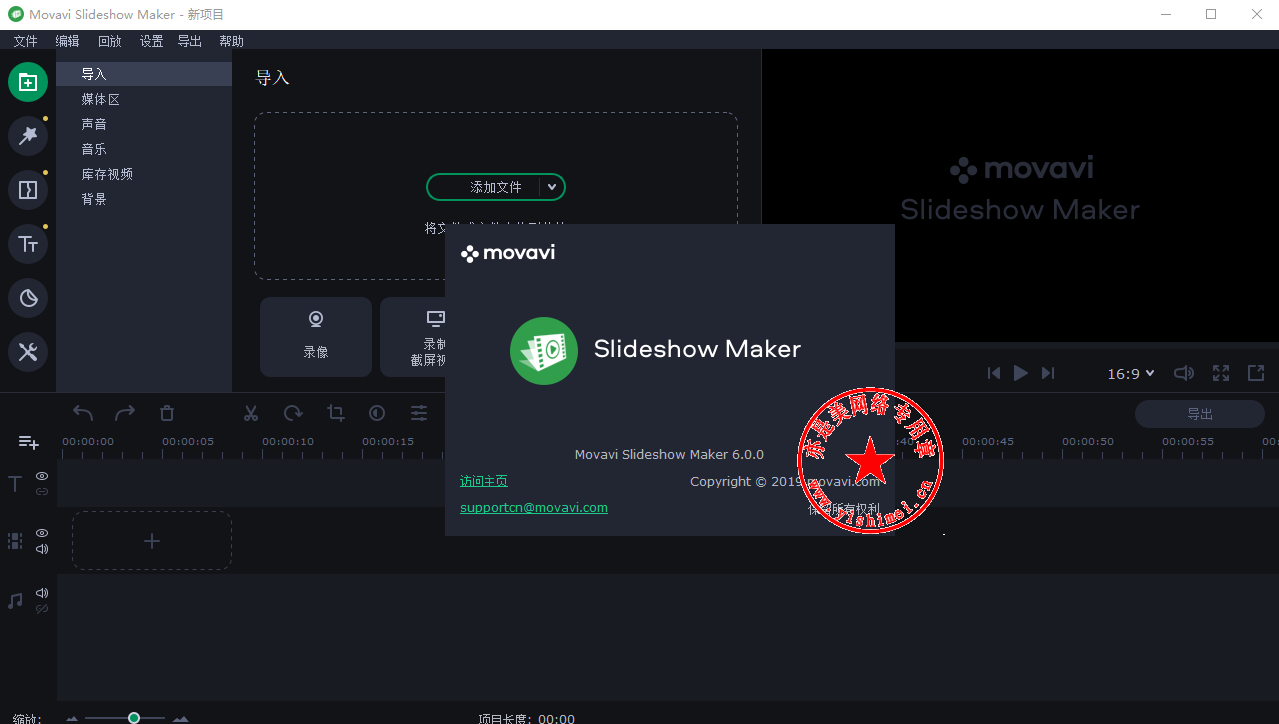Viewport: 1279px width, 724px height.
Task: Click the 访问主页 link in about dialog
Action: [484, 481]
